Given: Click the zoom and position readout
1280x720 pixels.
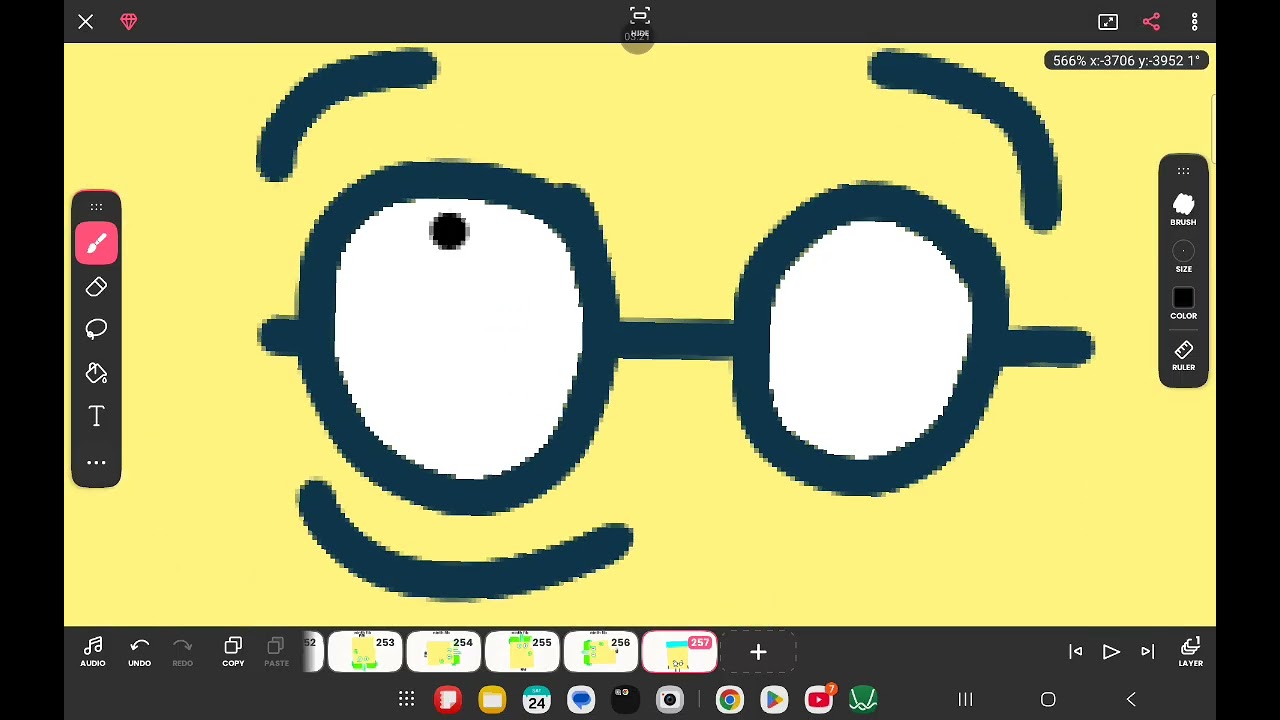Looking at the screenshot, I should point(1126,60).
